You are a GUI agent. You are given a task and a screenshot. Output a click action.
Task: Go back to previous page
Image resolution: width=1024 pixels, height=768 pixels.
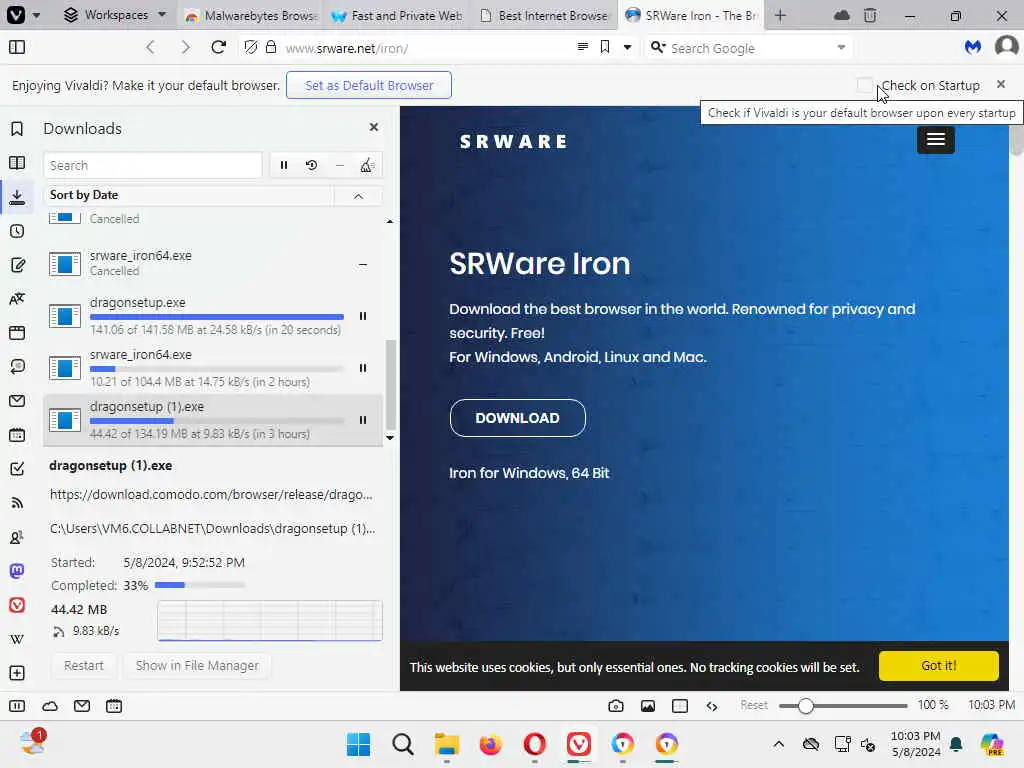[x=150, y=47]
